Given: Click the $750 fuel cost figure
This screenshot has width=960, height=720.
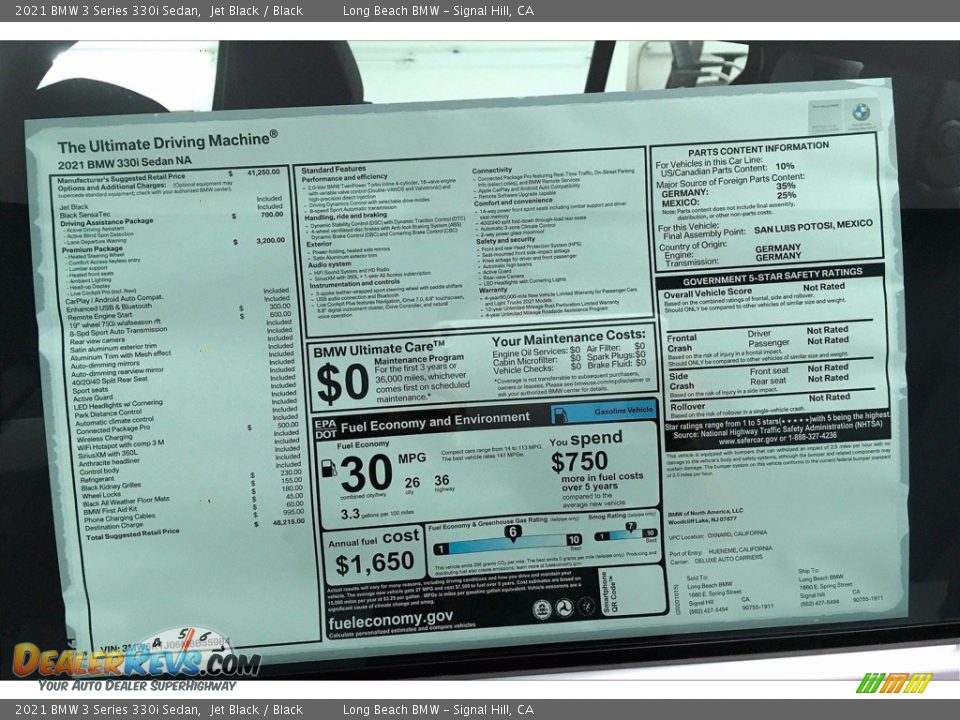Looking at the screenshot, I should click(579, 462).
